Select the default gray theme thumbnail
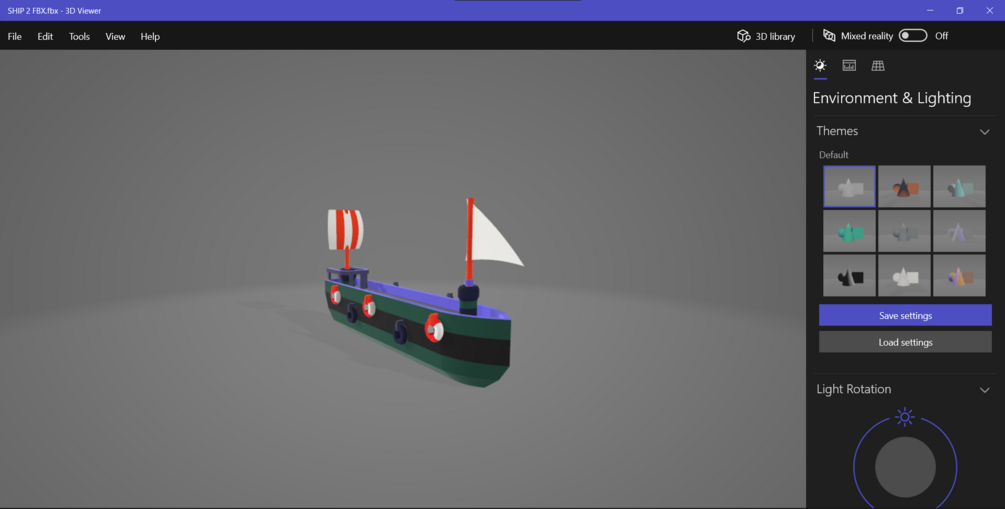This screenshot has width=1005, height=509. tap(849, 187)
